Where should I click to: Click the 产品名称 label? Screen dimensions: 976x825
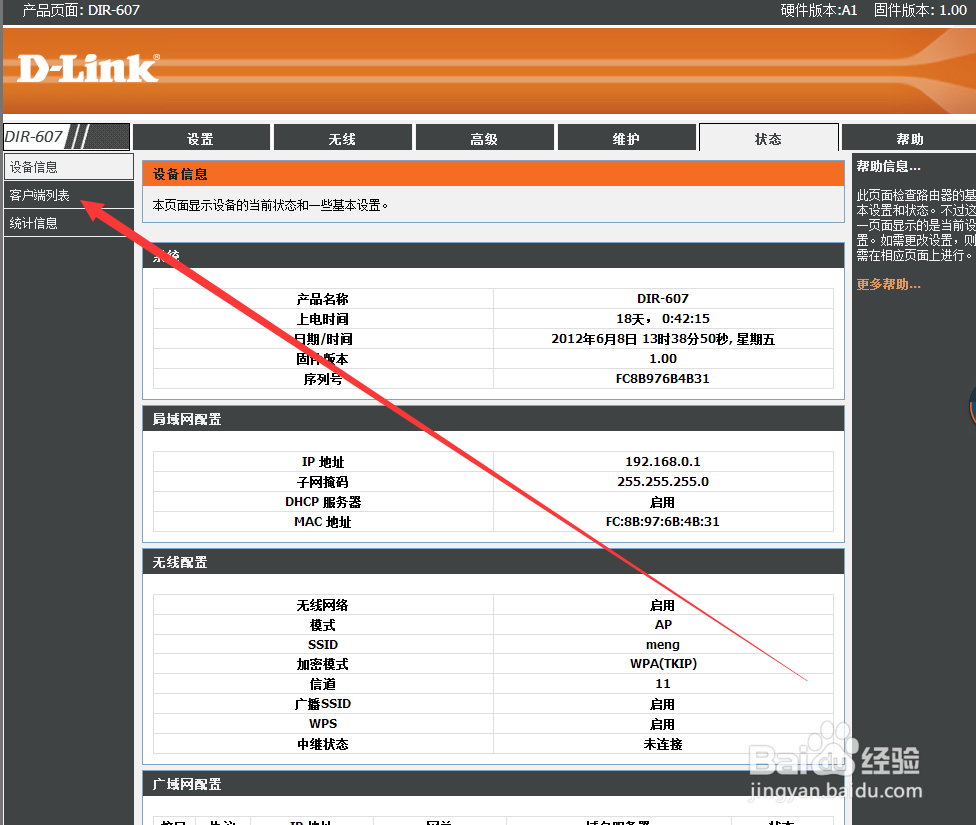tap(323, 299)
